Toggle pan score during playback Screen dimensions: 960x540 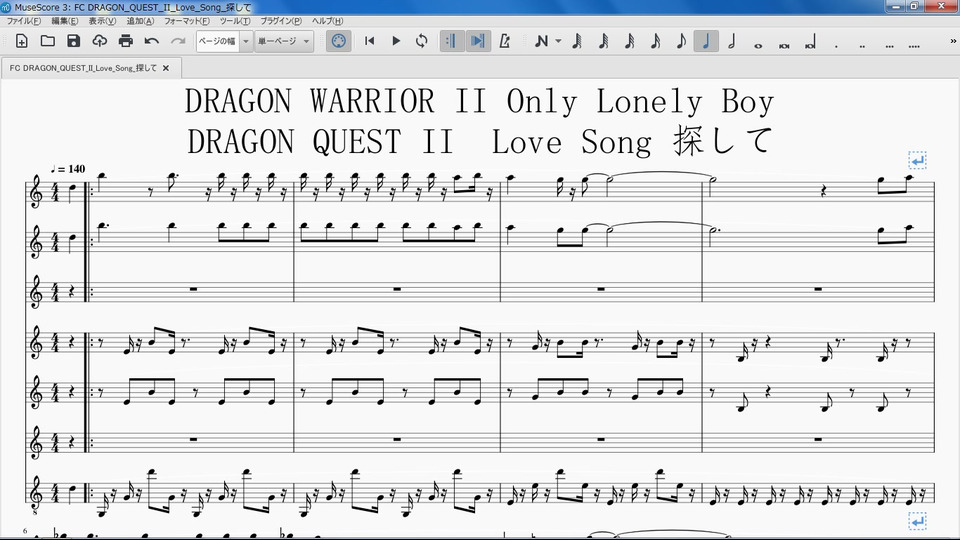[x=478, y=41]
